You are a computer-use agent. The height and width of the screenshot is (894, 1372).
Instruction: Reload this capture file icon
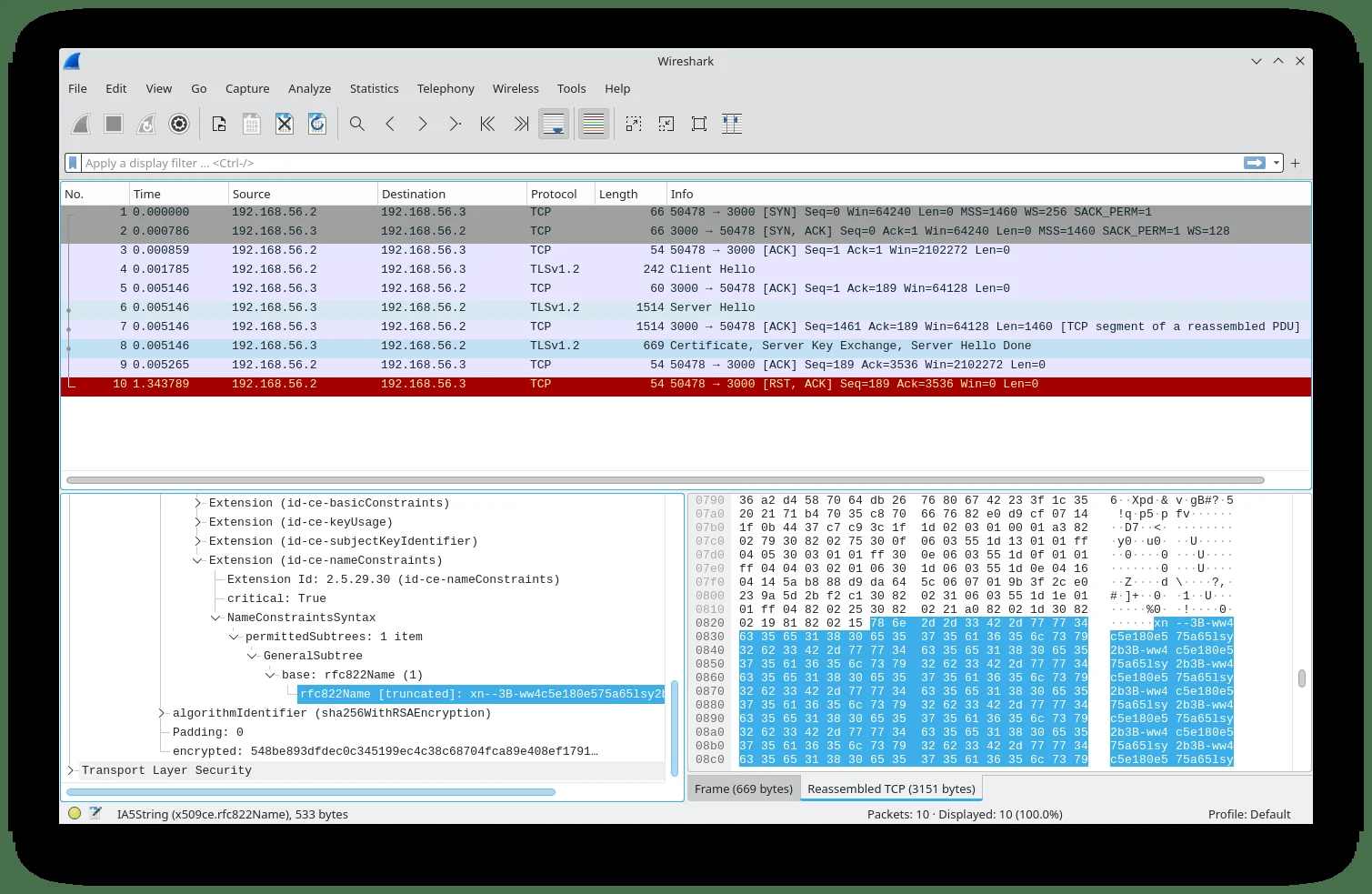(x=317, y=124)
